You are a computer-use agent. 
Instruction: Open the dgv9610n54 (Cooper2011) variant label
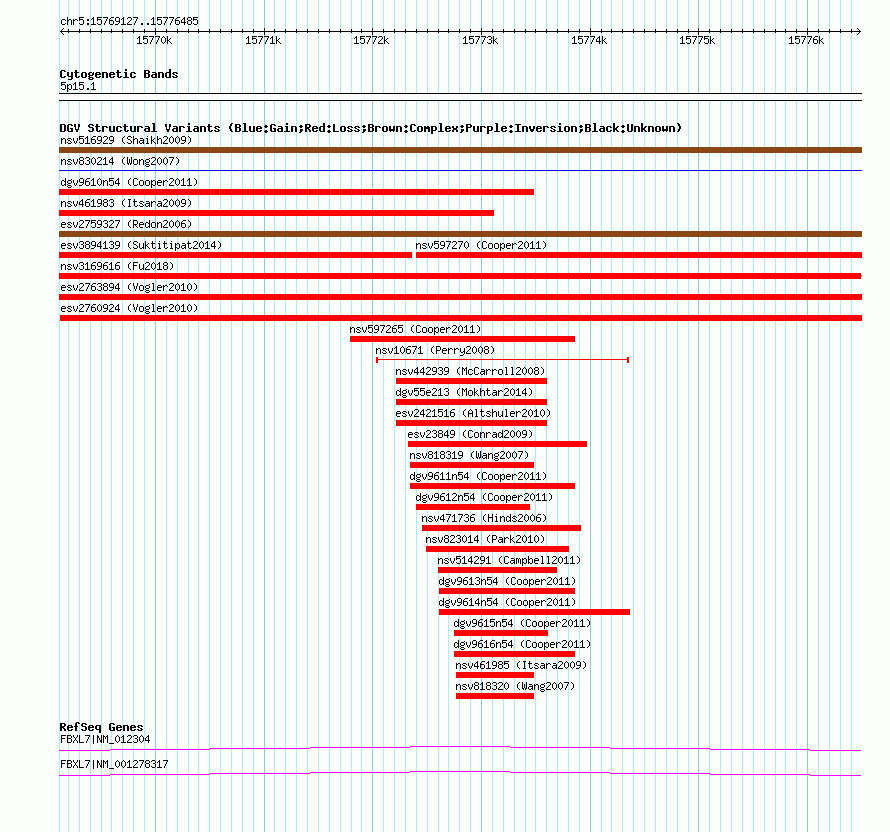tap(129, 182)
